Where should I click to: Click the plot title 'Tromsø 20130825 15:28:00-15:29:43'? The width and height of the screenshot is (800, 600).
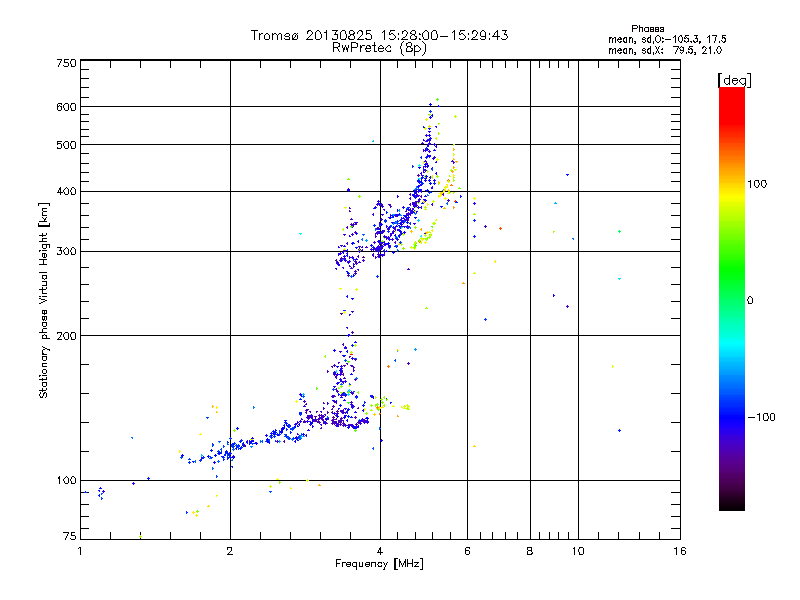click(x=379, y=35)
